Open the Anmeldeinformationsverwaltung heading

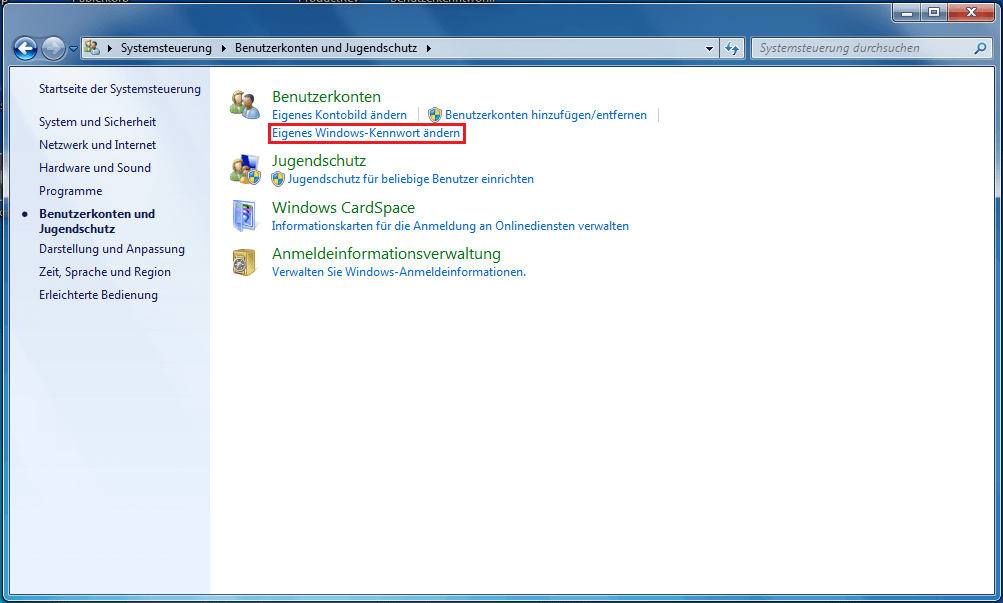(386, 254)
